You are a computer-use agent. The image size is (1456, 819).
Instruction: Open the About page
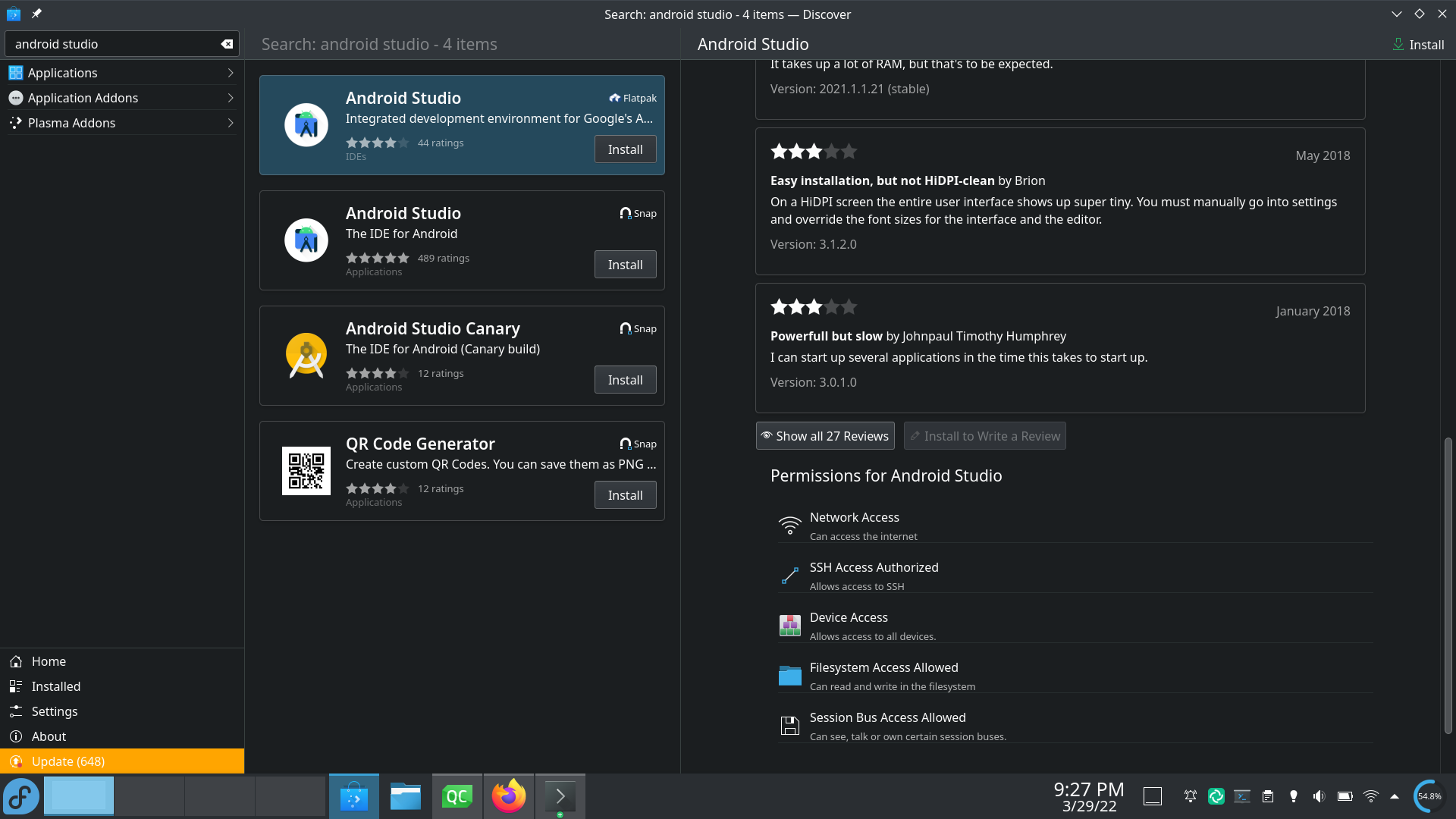(x=122, y=736)
